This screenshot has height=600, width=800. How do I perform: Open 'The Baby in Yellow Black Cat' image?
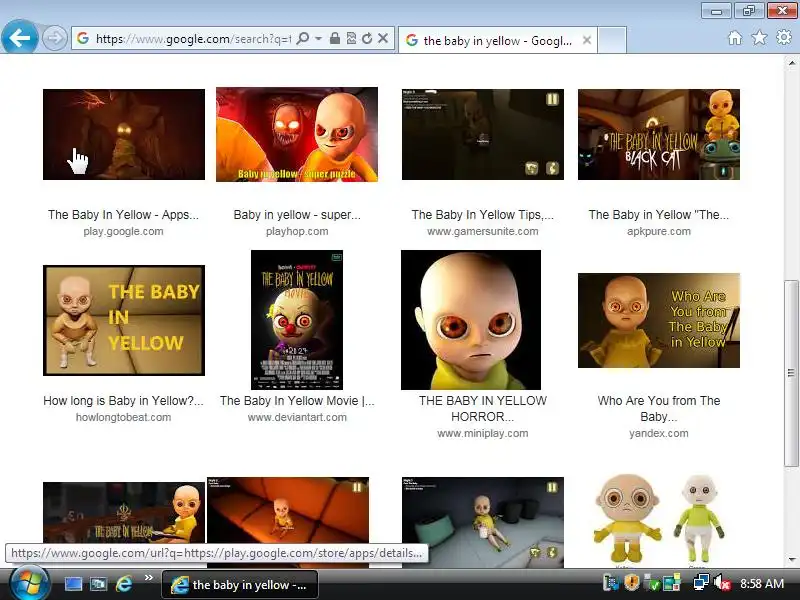tap(659, 134)
